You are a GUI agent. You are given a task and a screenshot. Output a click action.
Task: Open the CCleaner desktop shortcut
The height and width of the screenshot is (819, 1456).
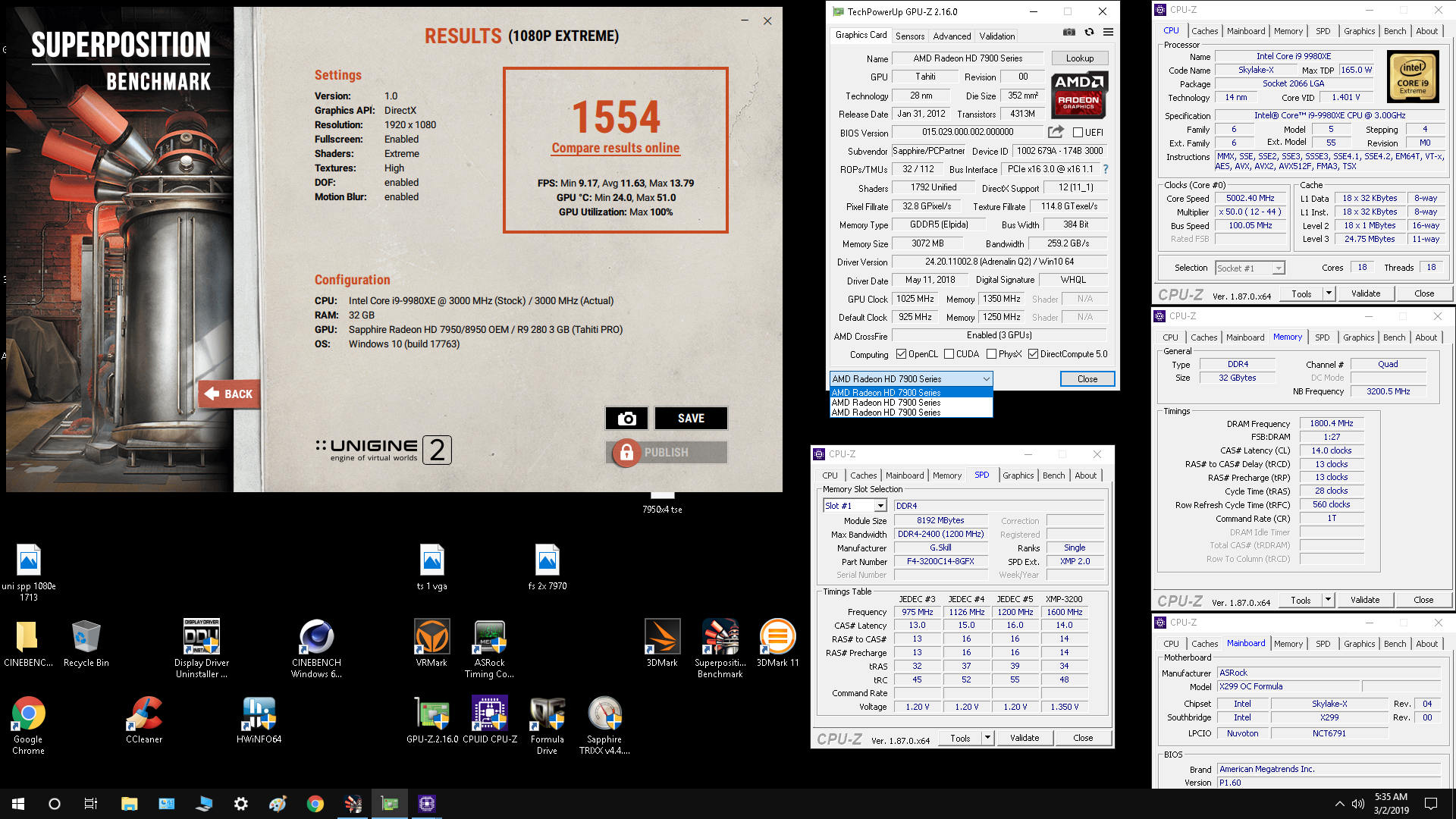pos(144,720)
